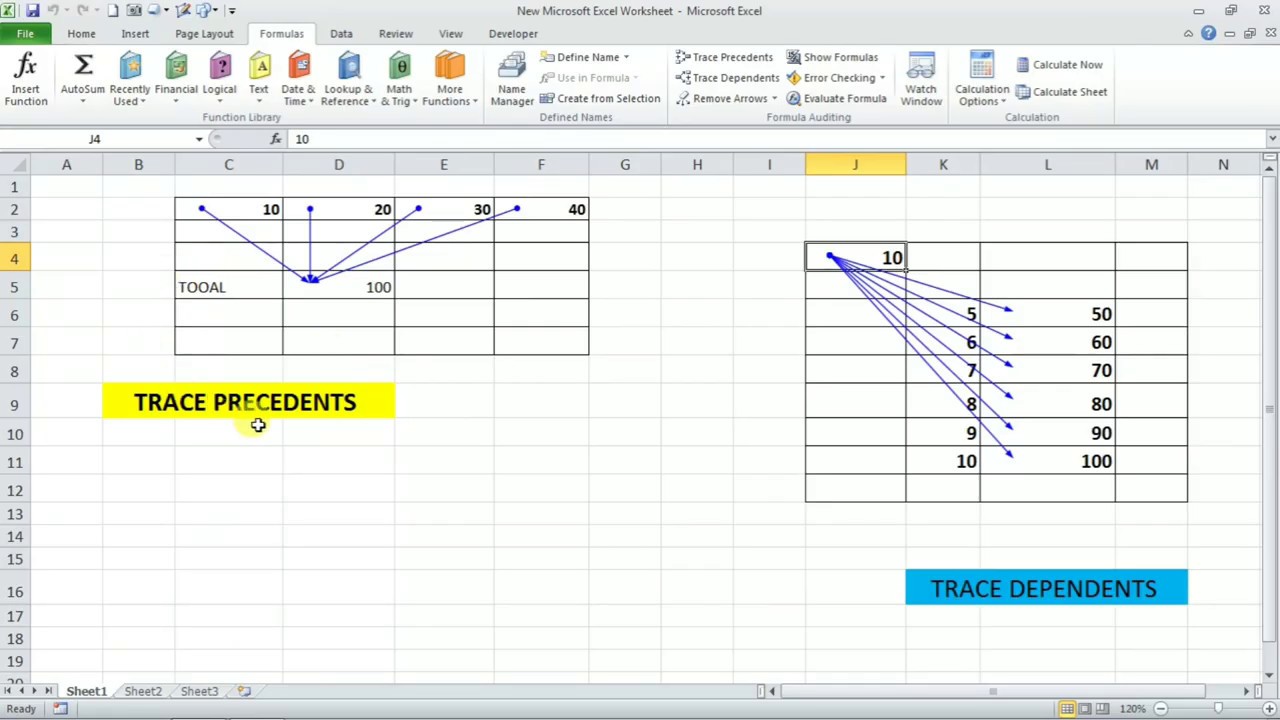Click Calculate Now

(1059, 64)
